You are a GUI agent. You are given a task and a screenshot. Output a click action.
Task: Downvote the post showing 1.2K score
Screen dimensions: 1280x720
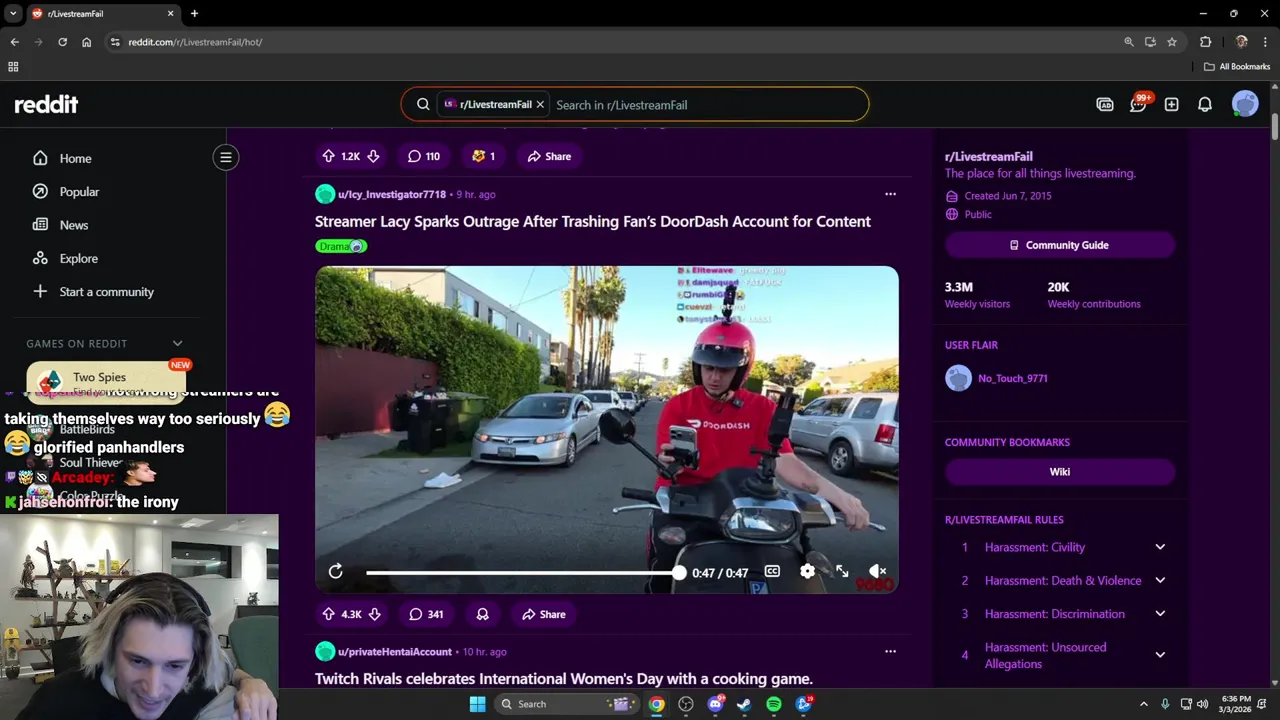point(373,156)
